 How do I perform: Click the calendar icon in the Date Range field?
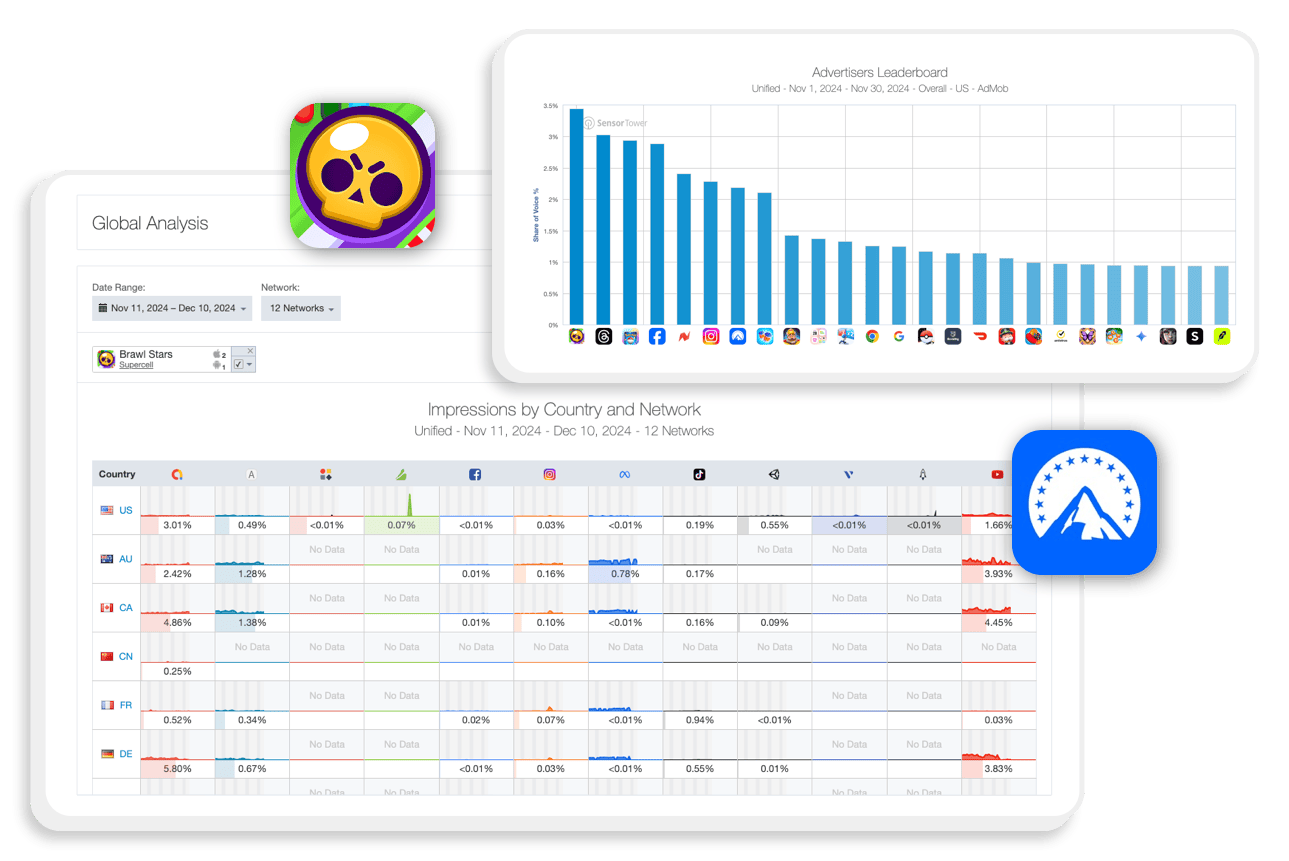click(102, 308)
